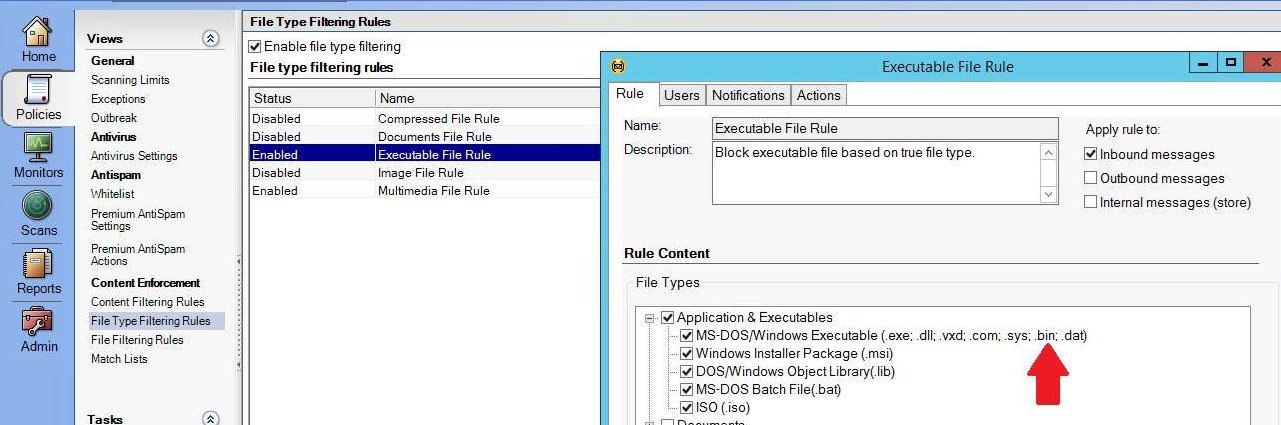Switch to the Notifications tab
This screenshot has height=425, width=1281.
coord(748,95)
